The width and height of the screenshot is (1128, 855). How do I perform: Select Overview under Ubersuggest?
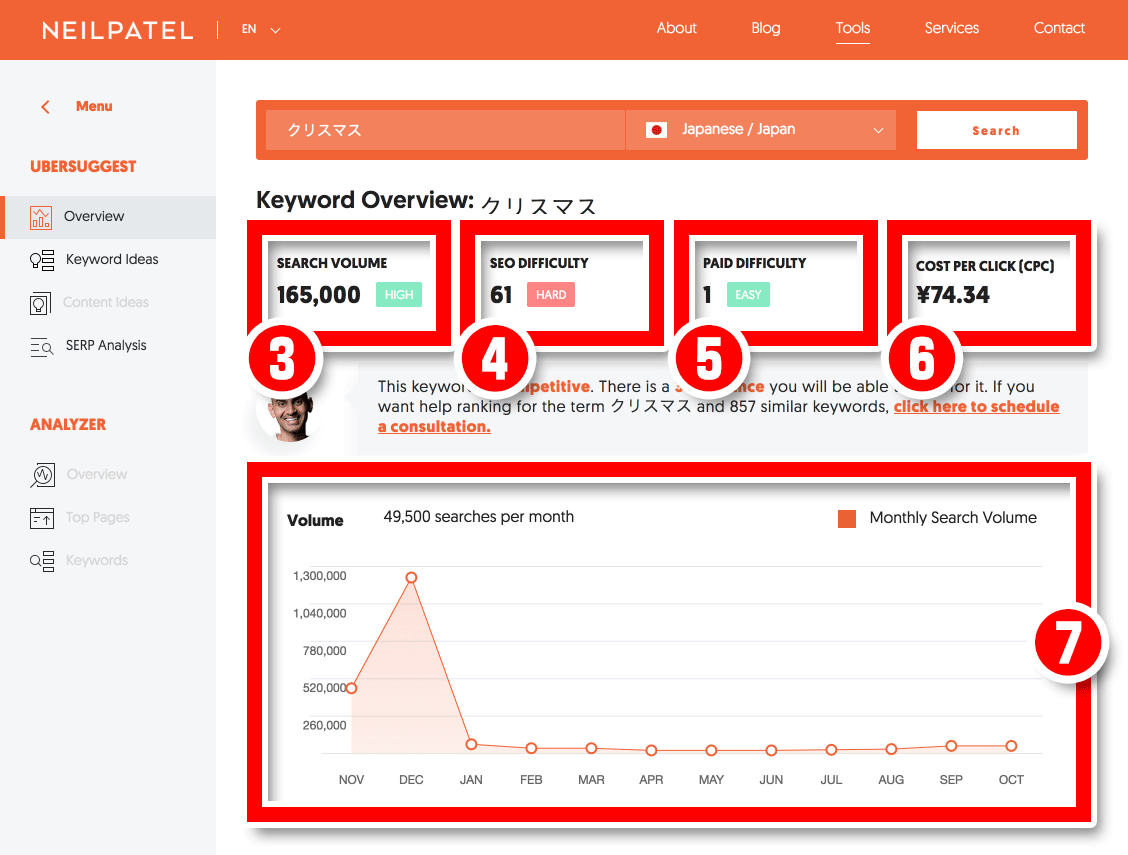(x=94, y=216)
